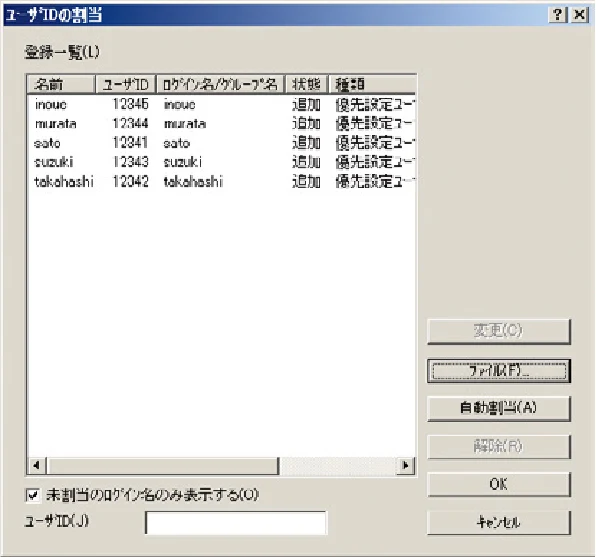
Task: Click 優先設定ユーザ type in the inoue row
Action: (375, 105)
